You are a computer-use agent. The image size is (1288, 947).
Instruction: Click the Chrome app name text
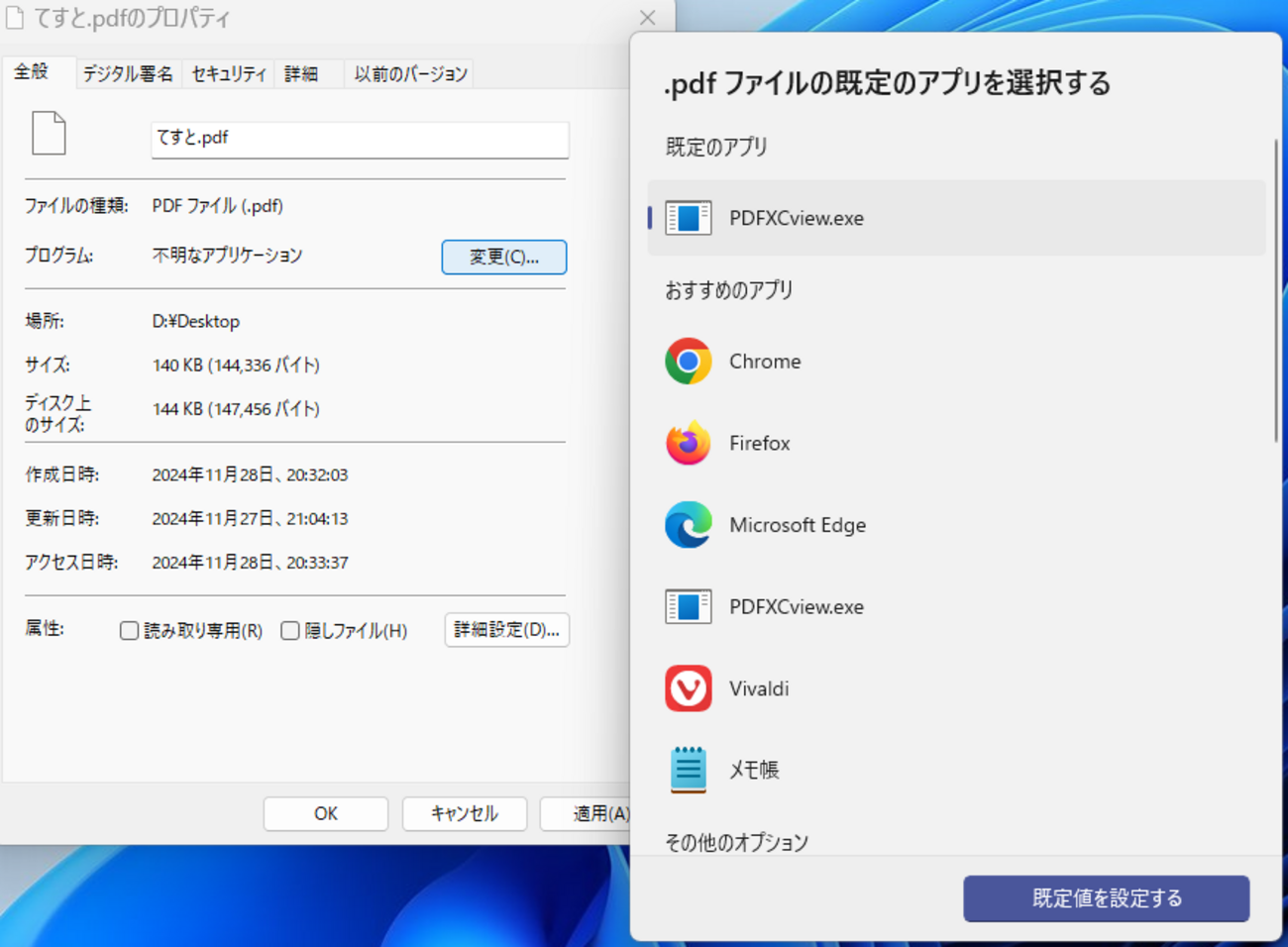point(765,362)
